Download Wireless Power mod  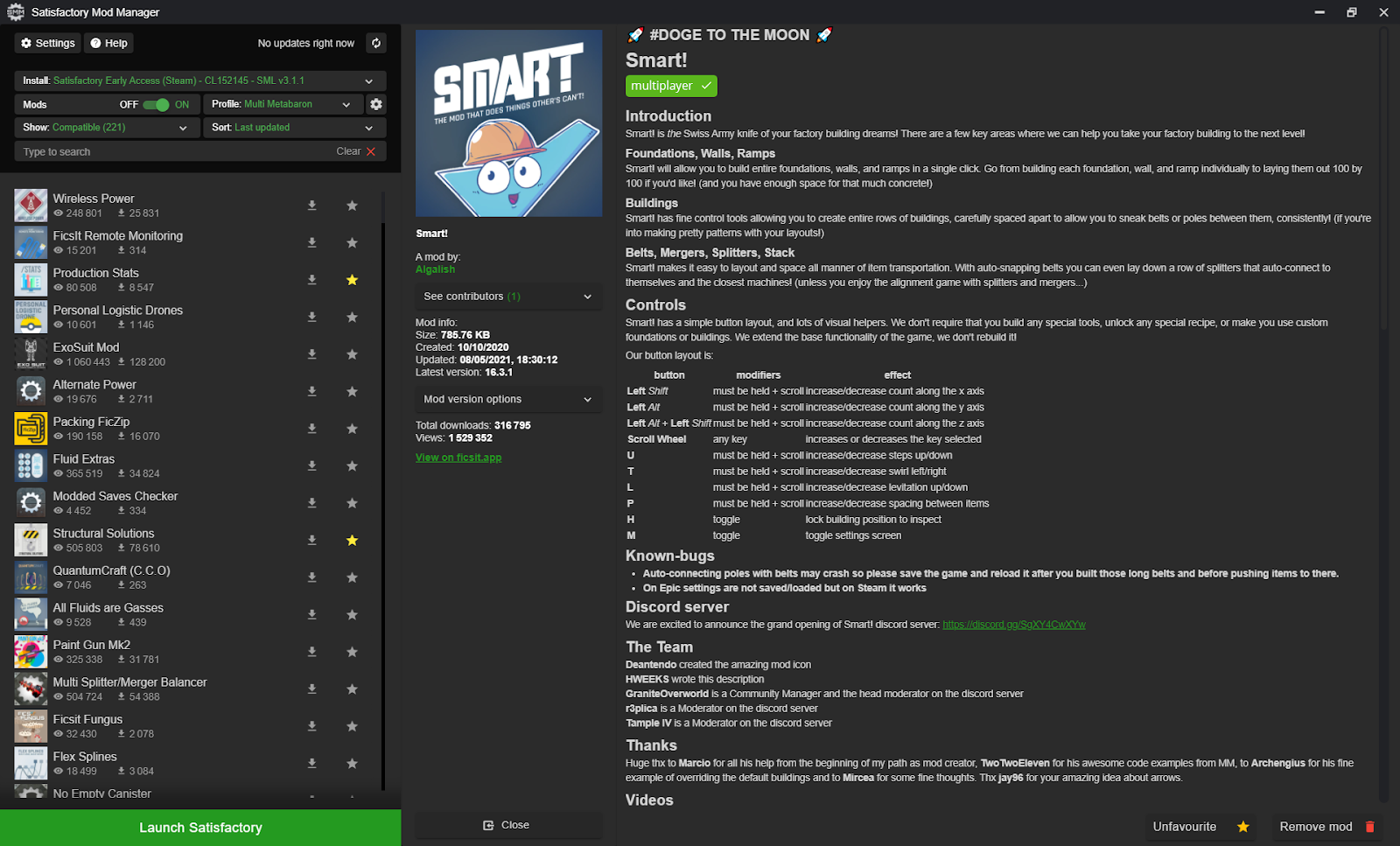point(311,206)
